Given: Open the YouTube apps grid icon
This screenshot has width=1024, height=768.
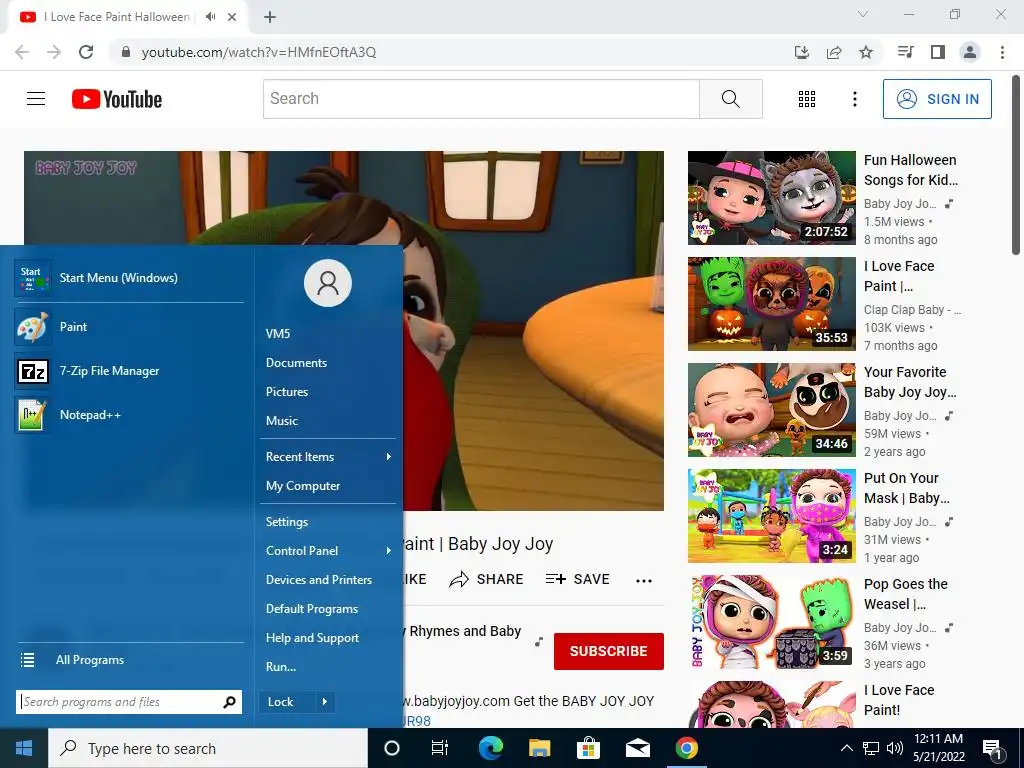Looking at the screenshot, I should click(807, 99).
